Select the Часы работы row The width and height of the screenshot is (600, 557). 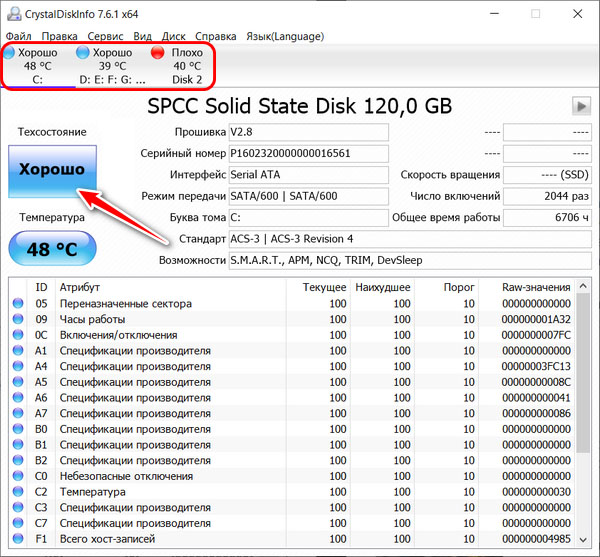point(292,319)
